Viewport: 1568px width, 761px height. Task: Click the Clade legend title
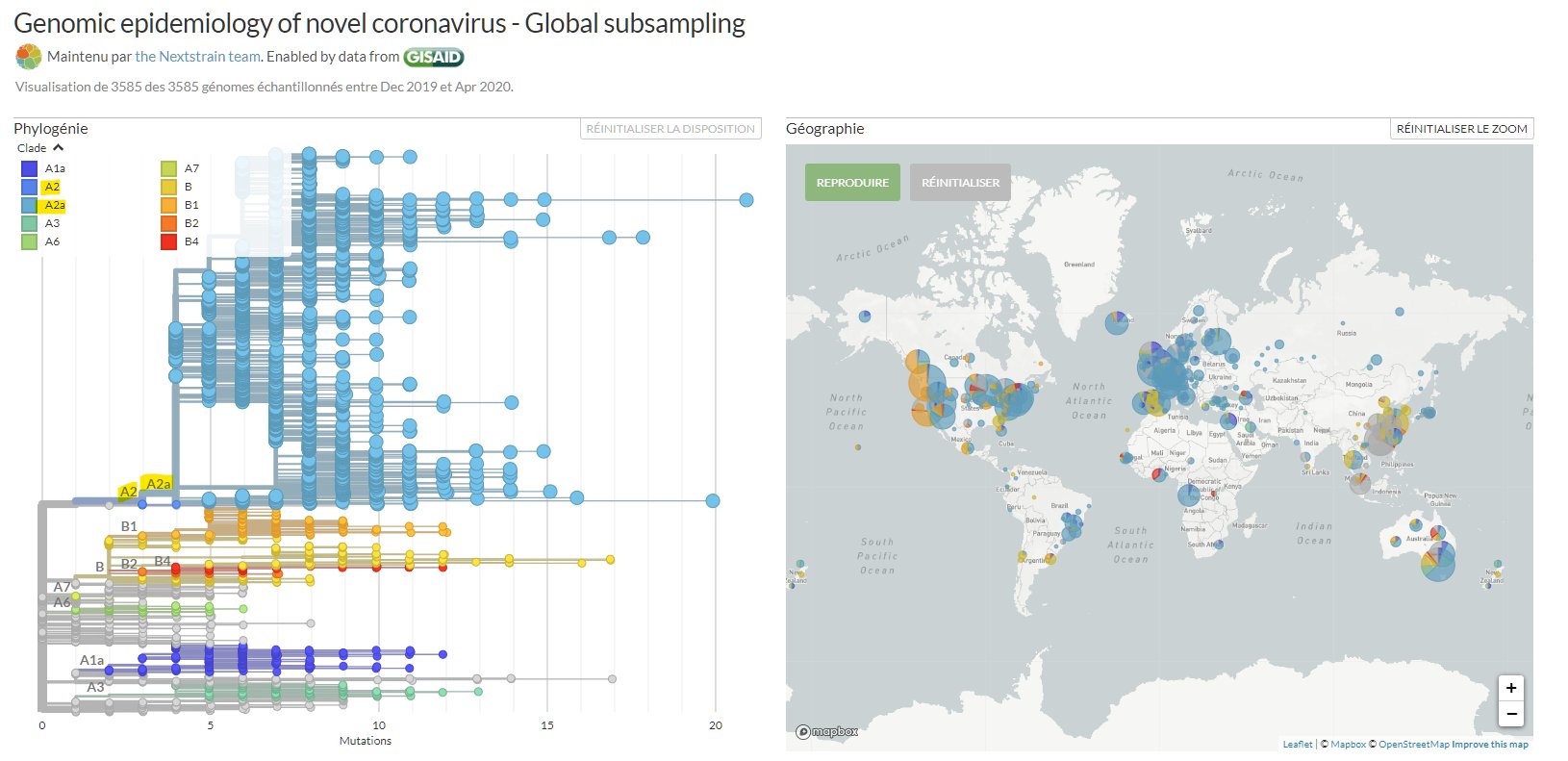point(32,148)
